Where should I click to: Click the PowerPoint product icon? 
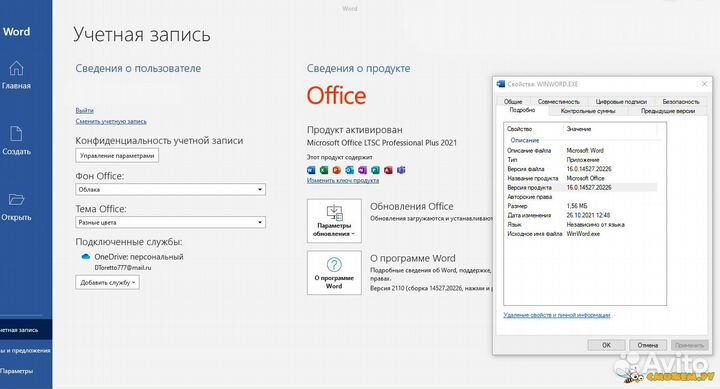click(x=337, y=170)
